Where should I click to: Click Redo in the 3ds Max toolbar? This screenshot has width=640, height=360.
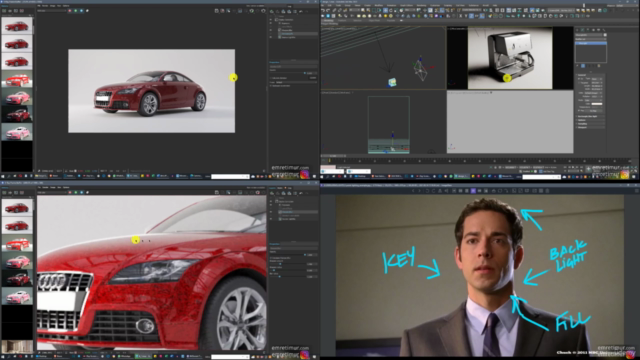coord(329,11)
